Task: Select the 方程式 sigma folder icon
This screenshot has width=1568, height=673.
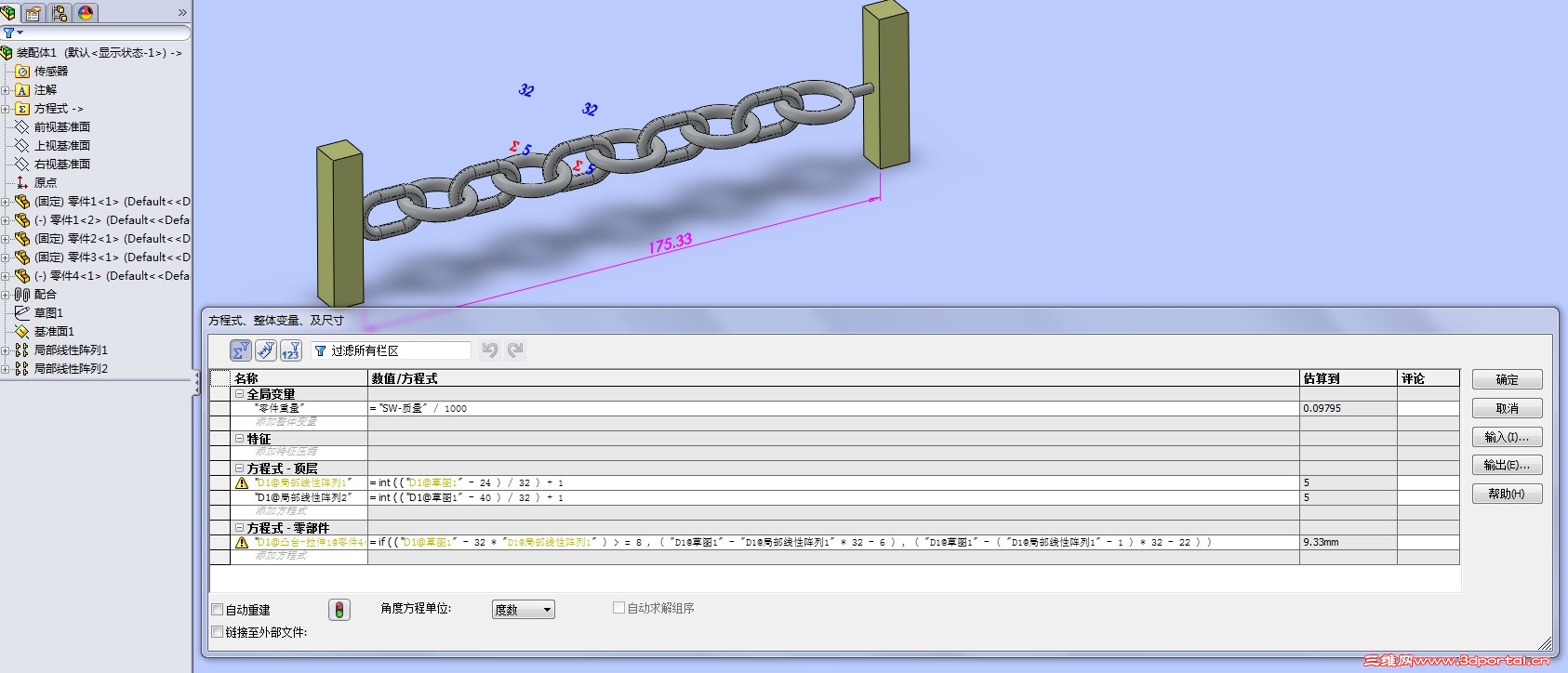Action: pos(23,109)
